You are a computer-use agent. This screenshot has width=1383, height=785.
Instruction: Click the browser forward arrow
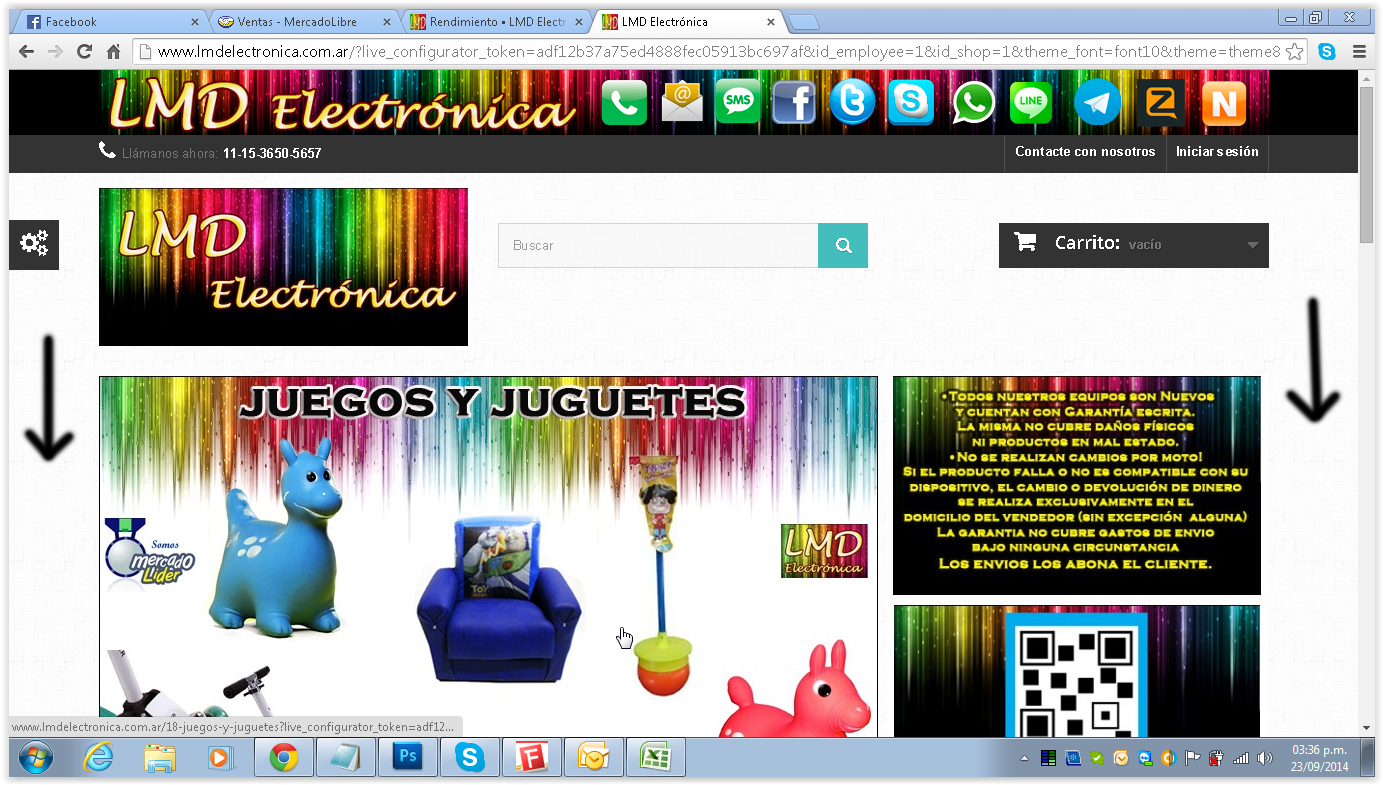55,52
